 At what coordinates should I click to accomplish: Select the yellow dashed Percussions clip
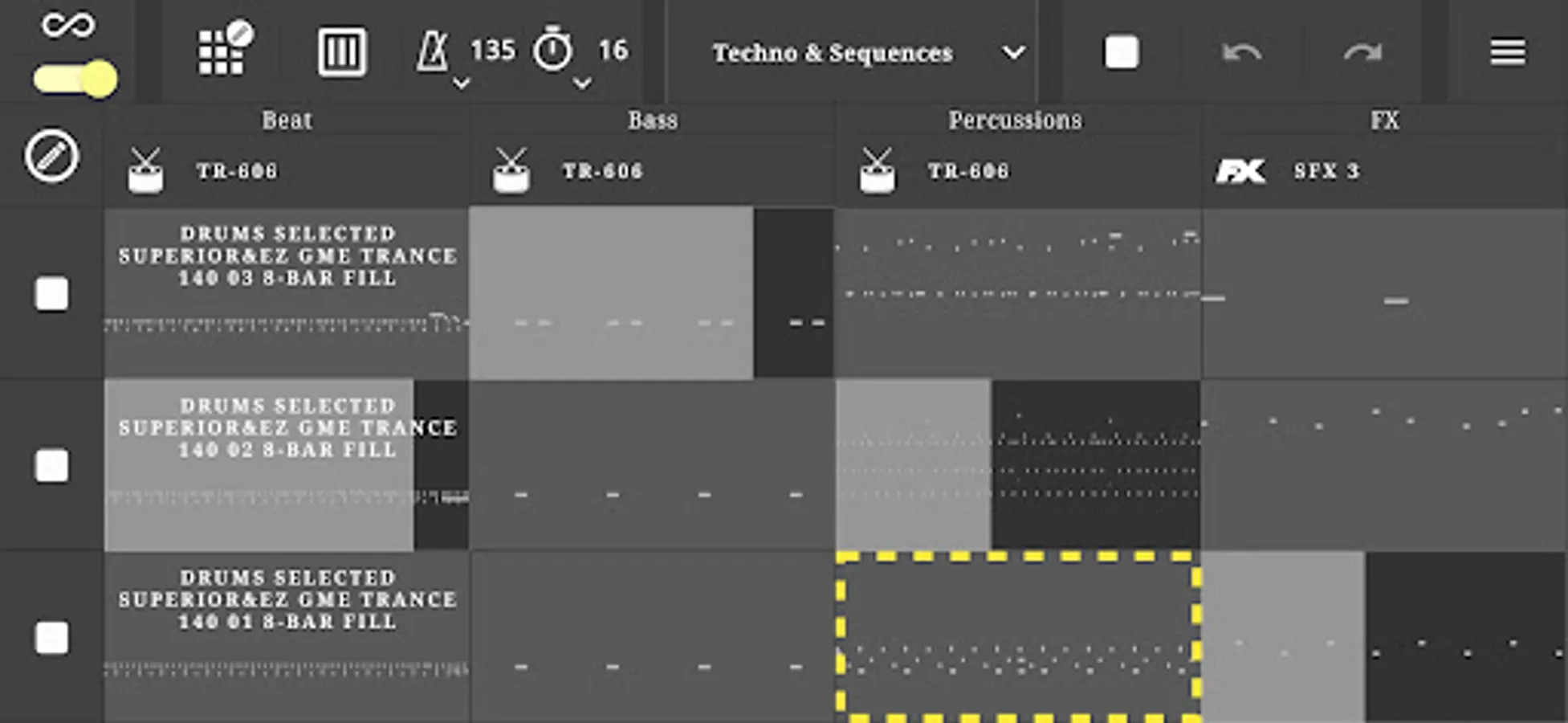(x=1018, y=636)
